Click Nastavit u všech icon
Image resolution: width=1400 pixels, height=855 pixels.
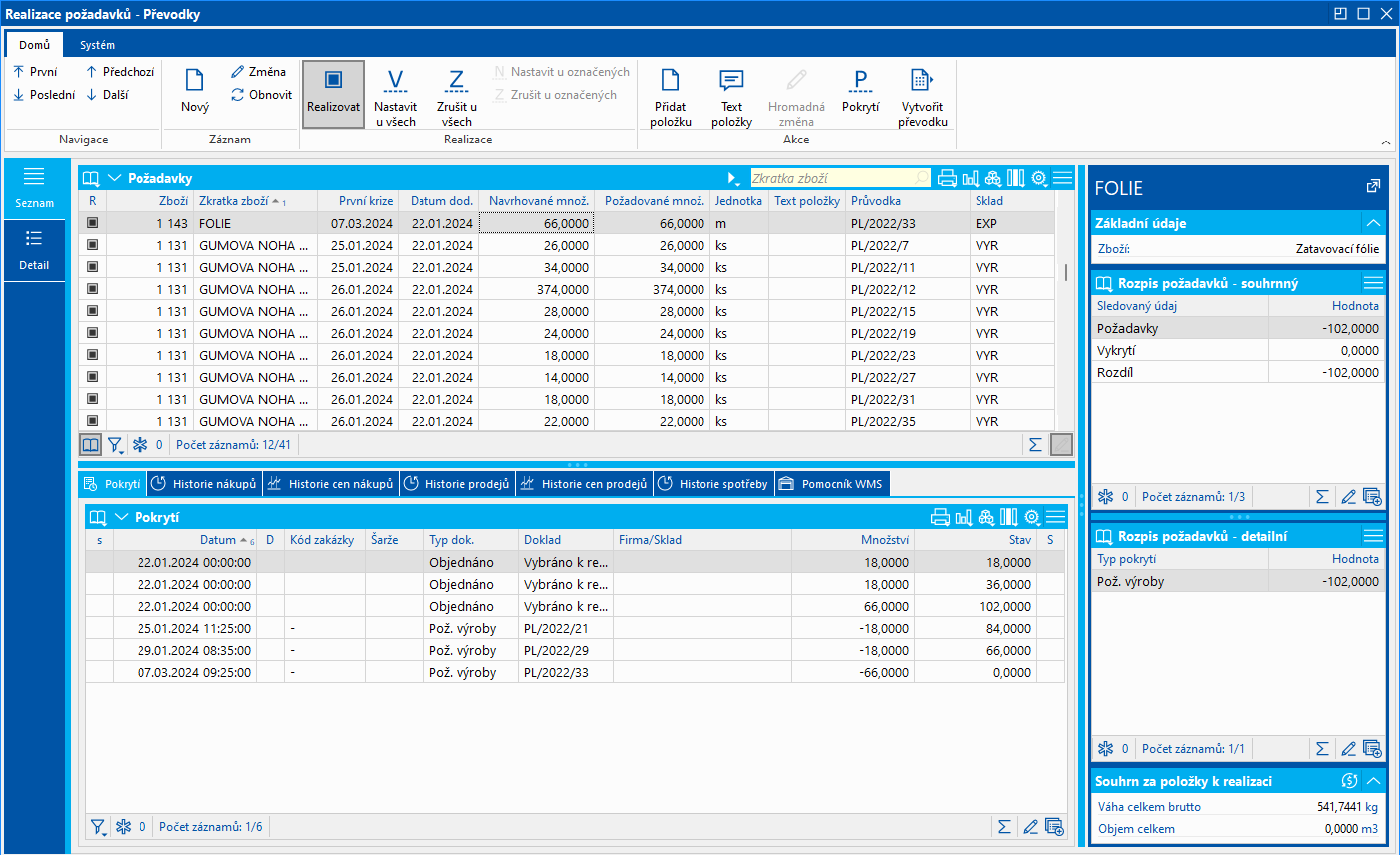[395, 82]
